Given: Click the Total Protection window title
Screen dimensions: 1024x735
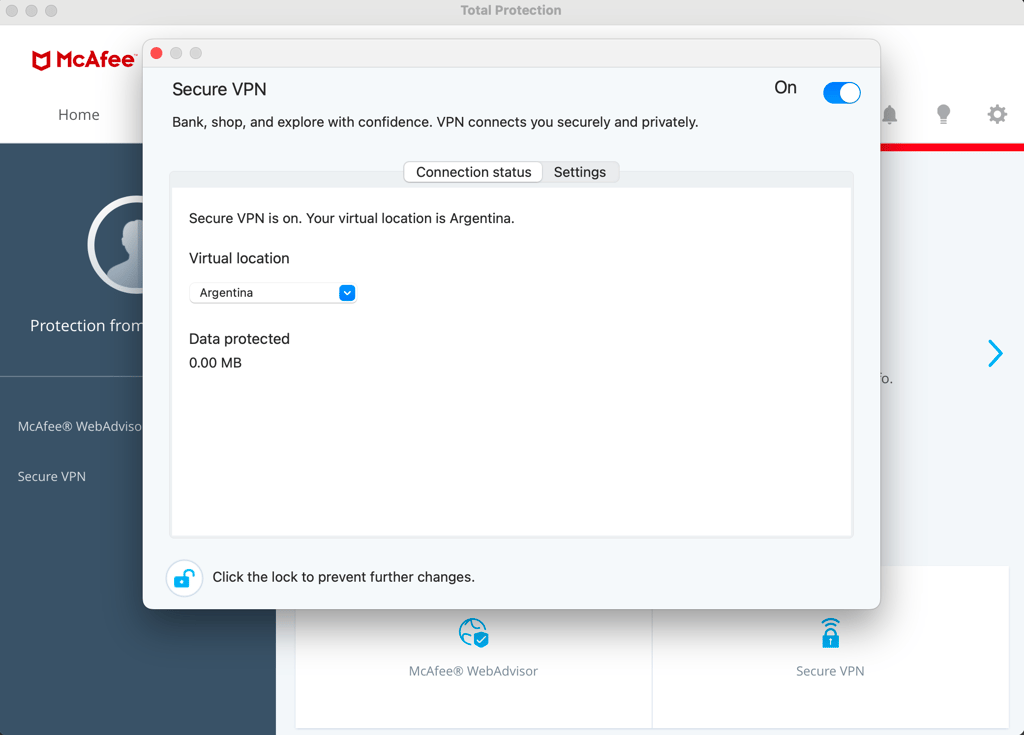Looking at the screenshot, I should (x=511, y=10).
